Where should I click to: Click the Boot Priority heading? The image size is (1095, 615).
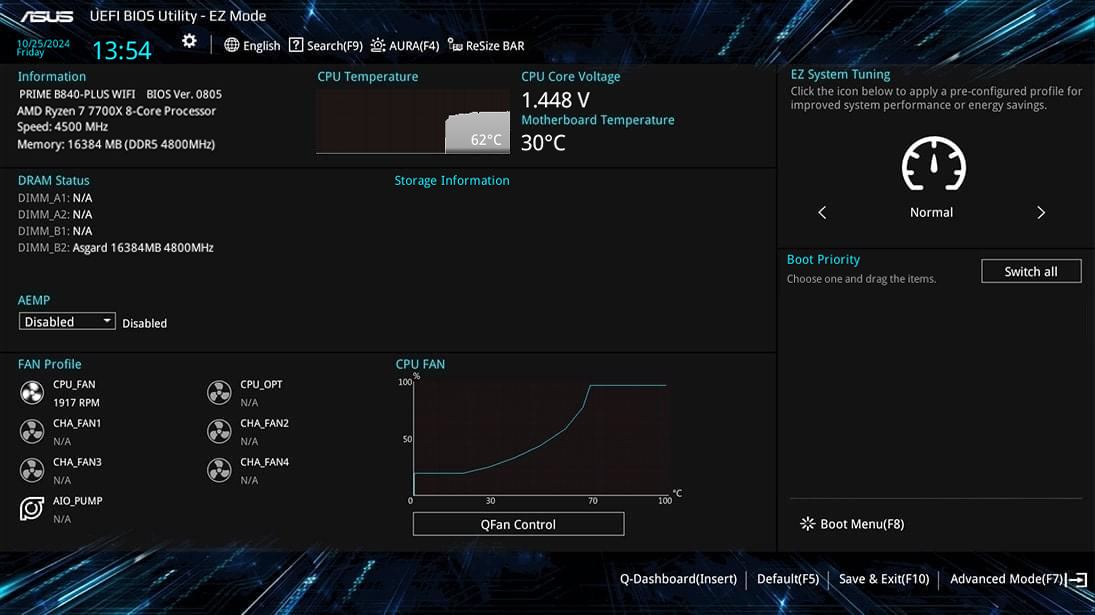click(x=823, y=260)
